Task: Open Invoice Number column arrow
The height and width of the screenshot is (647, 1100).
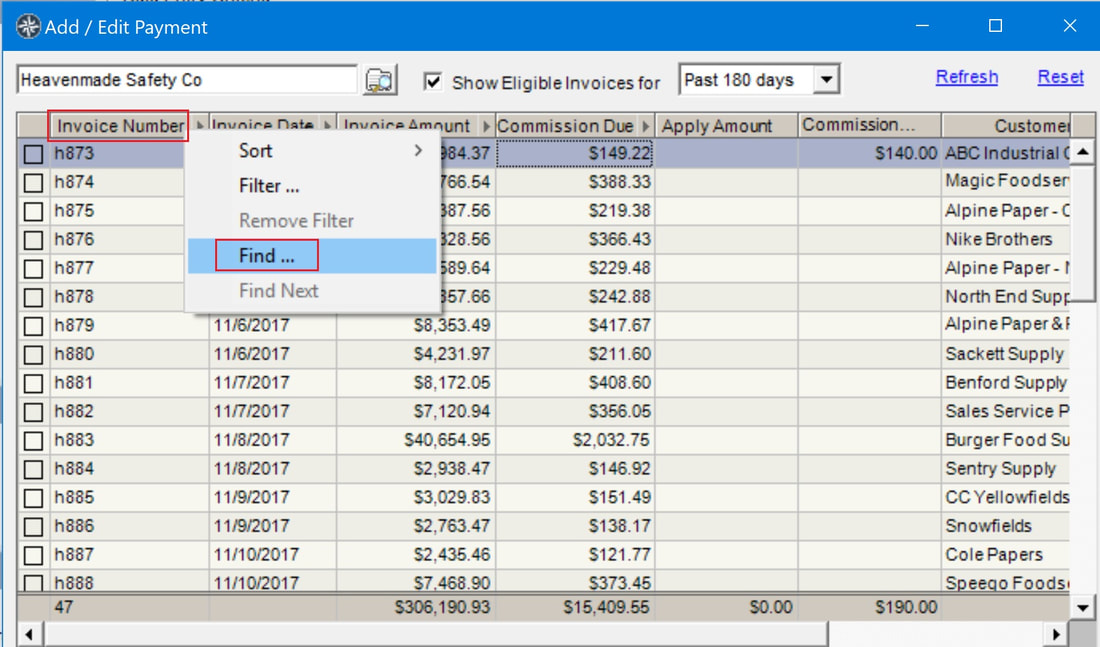Action: [x=200, y=126]
